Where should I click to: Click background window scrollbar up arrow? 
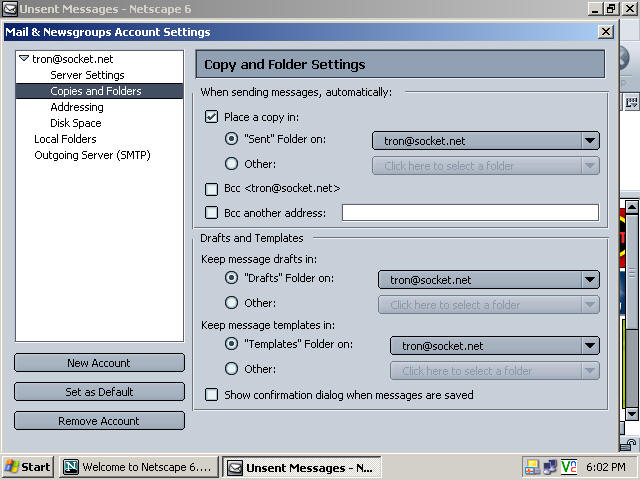[632, 207]
